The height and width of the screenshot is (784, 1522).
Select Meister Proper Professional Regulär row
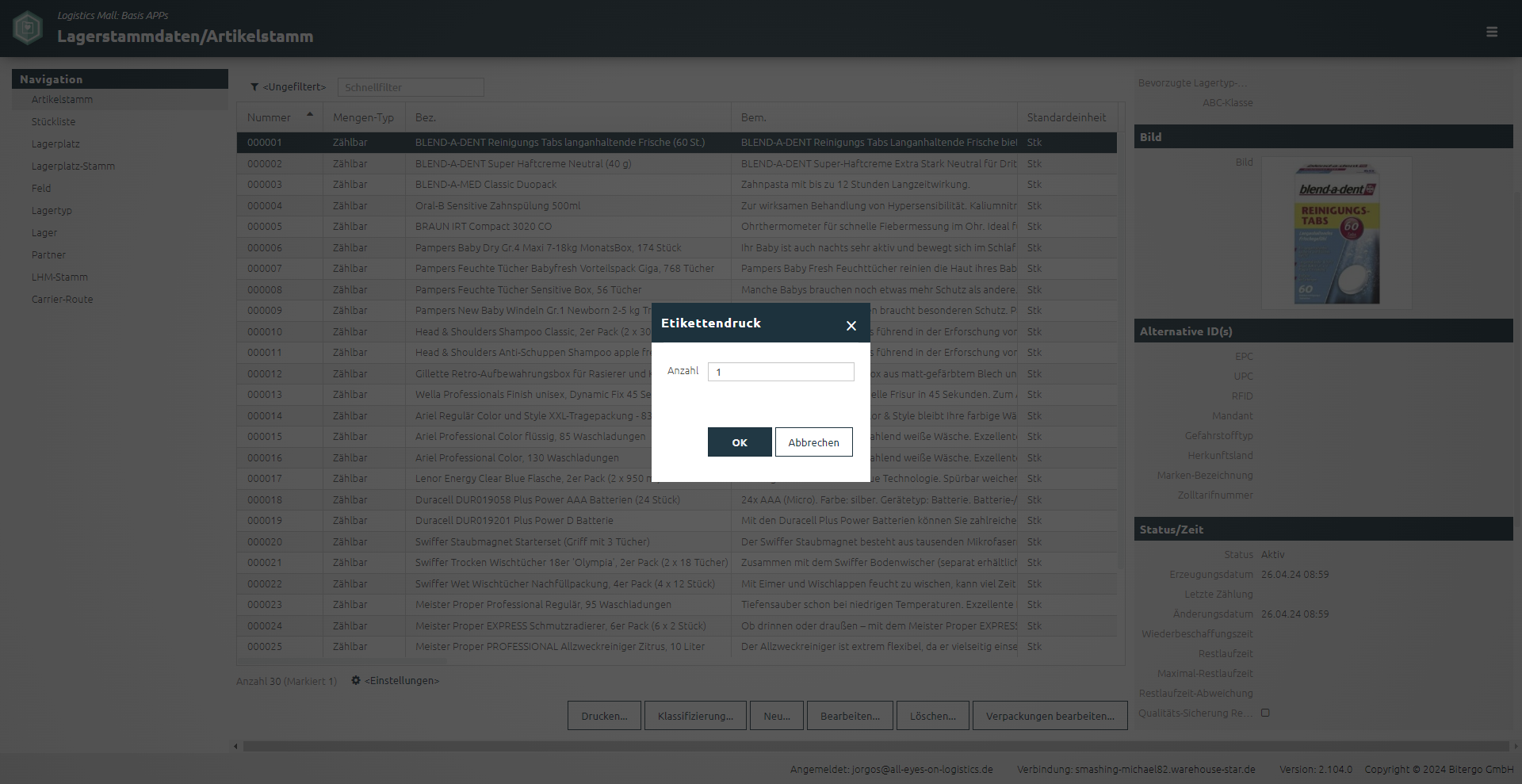point(677,605)
